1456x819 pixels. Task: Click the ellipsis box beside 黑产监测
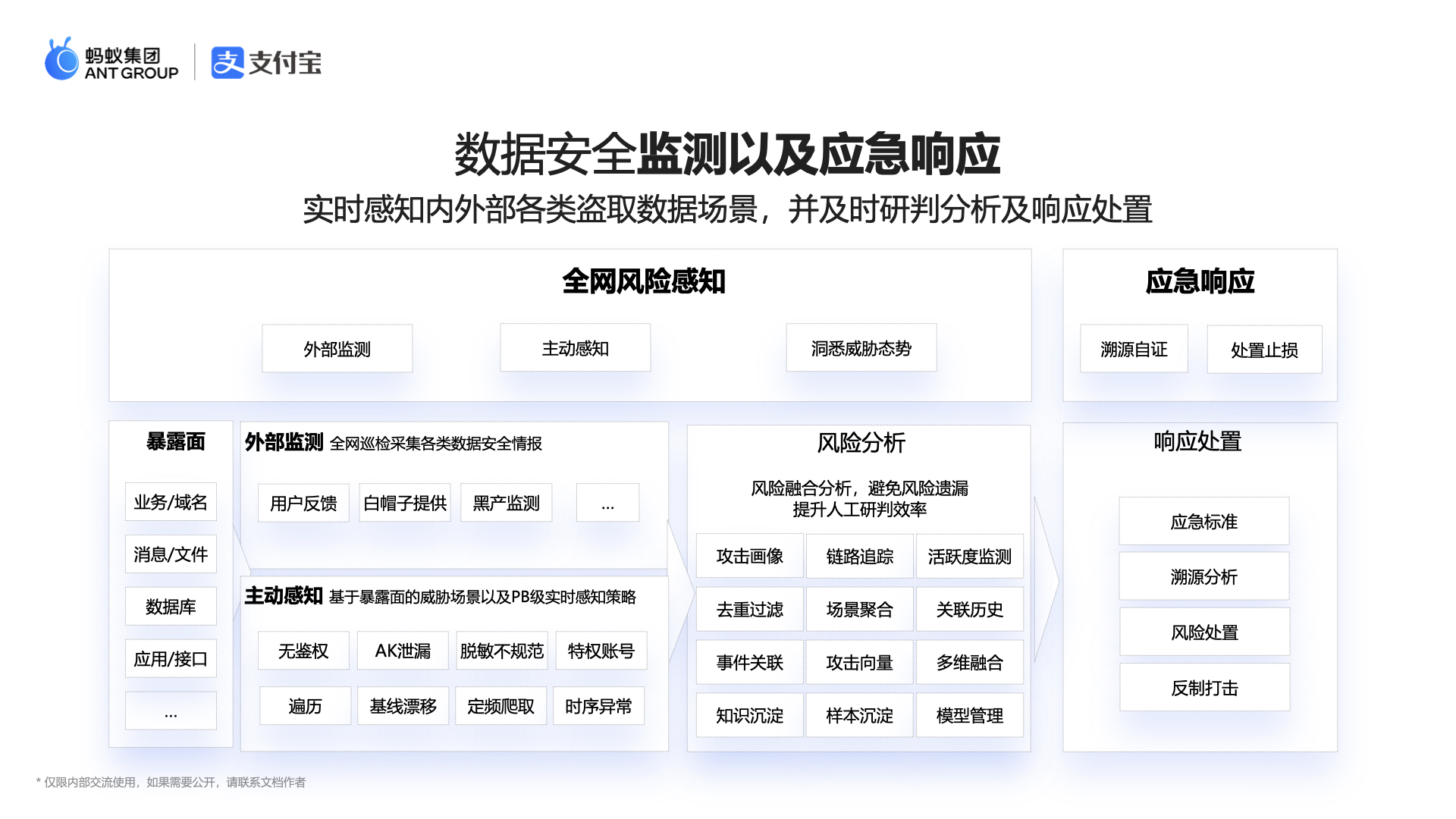[x=607, y=503]
